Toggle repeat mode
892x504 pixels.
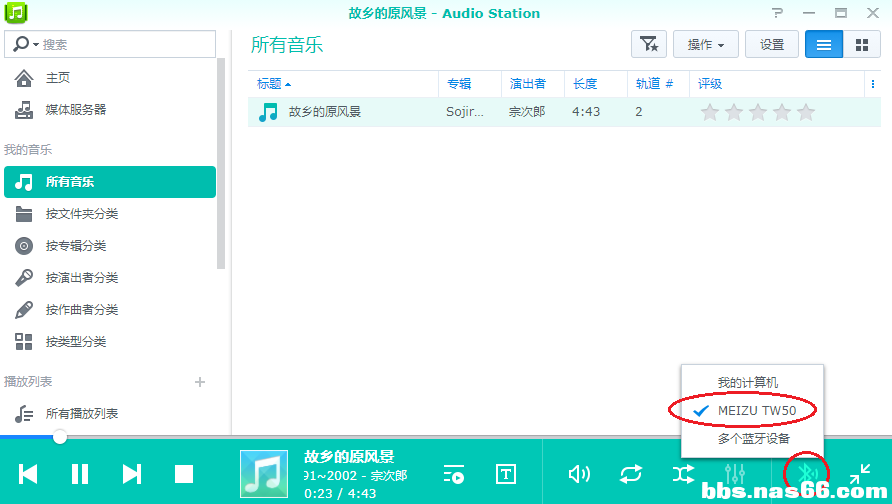(x=631, y=474)
